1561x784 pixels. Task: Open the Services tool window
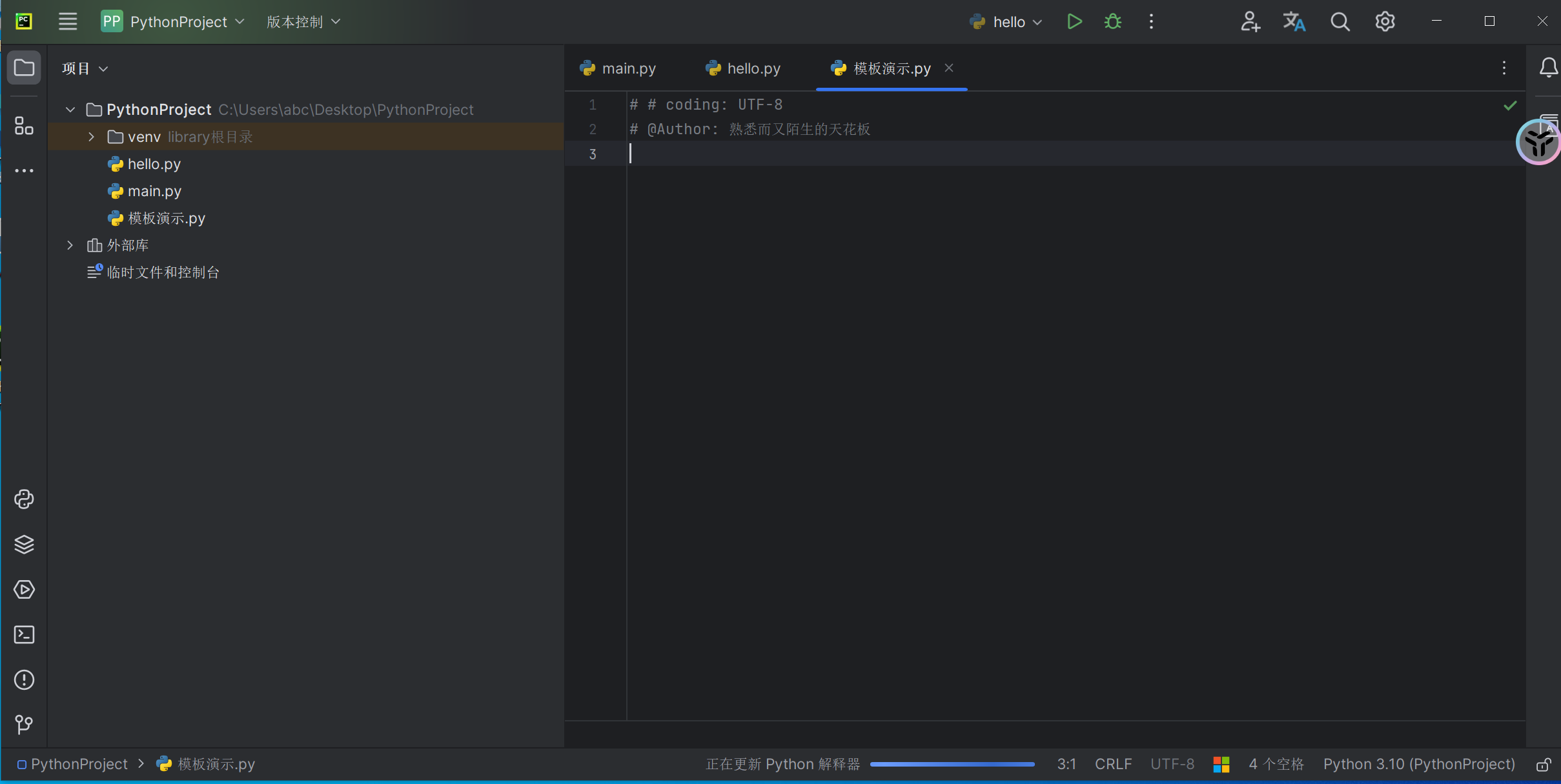click(24, 589)
